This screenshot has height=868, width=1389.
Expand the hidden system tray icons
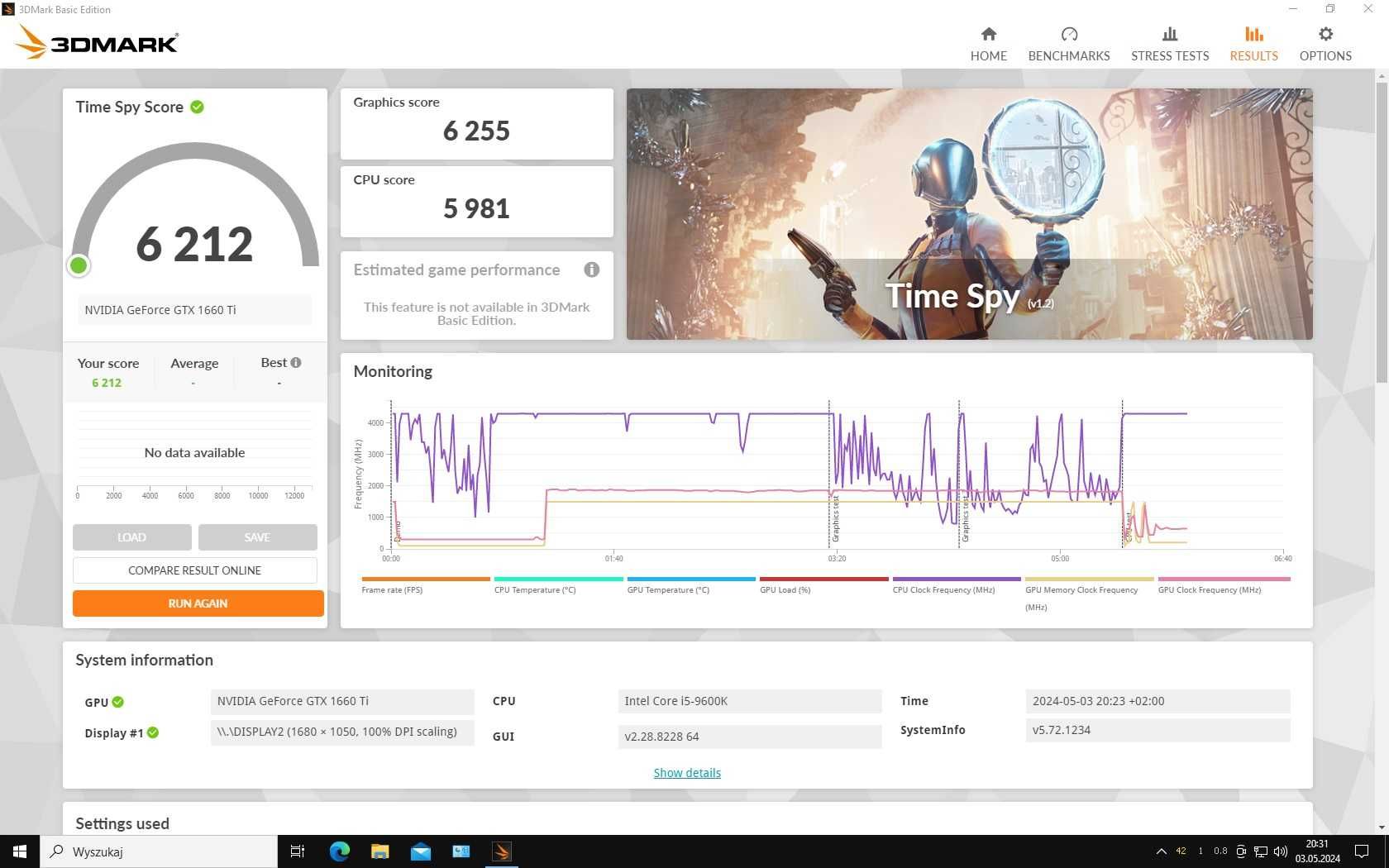(1161, 851)
